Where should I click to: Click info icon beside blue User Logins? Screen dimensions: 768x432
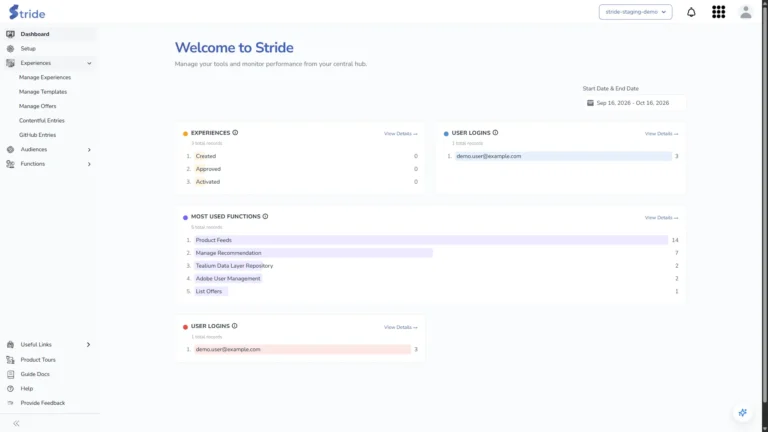click(x=495, y=133)
